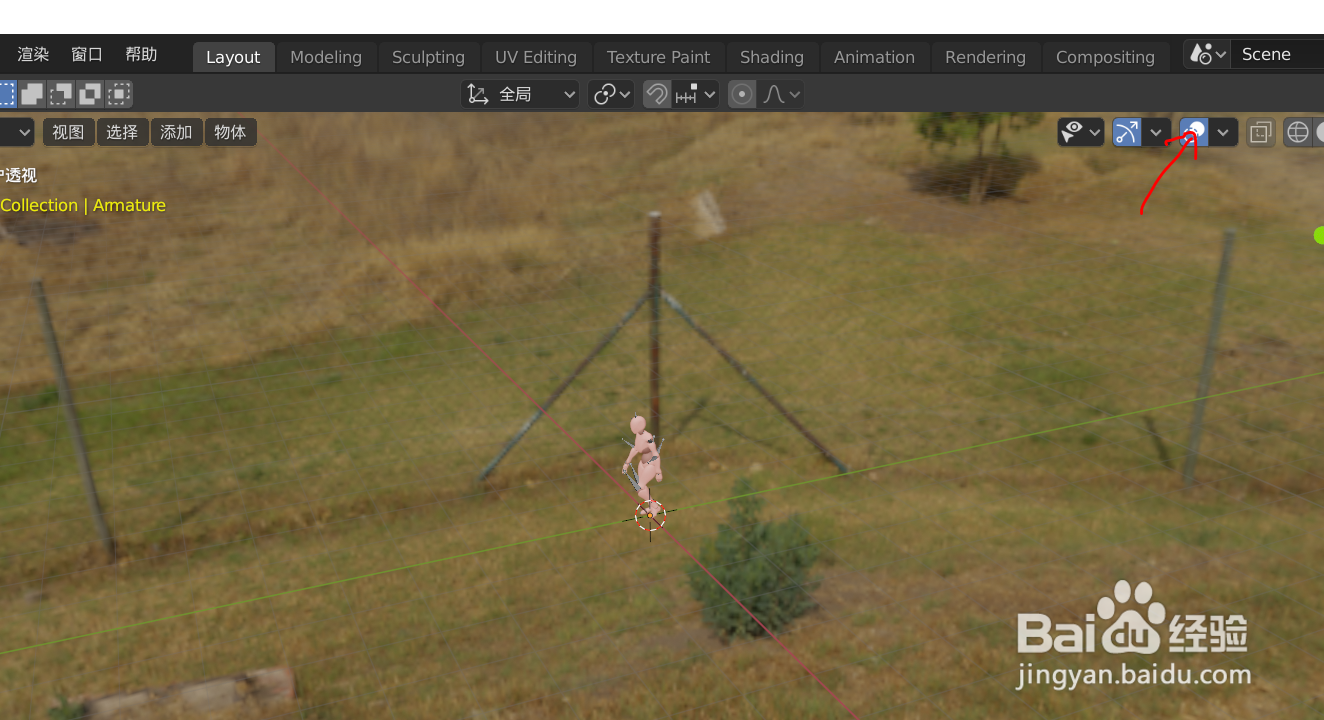Open the snapping options dropdown

(696, 94)
